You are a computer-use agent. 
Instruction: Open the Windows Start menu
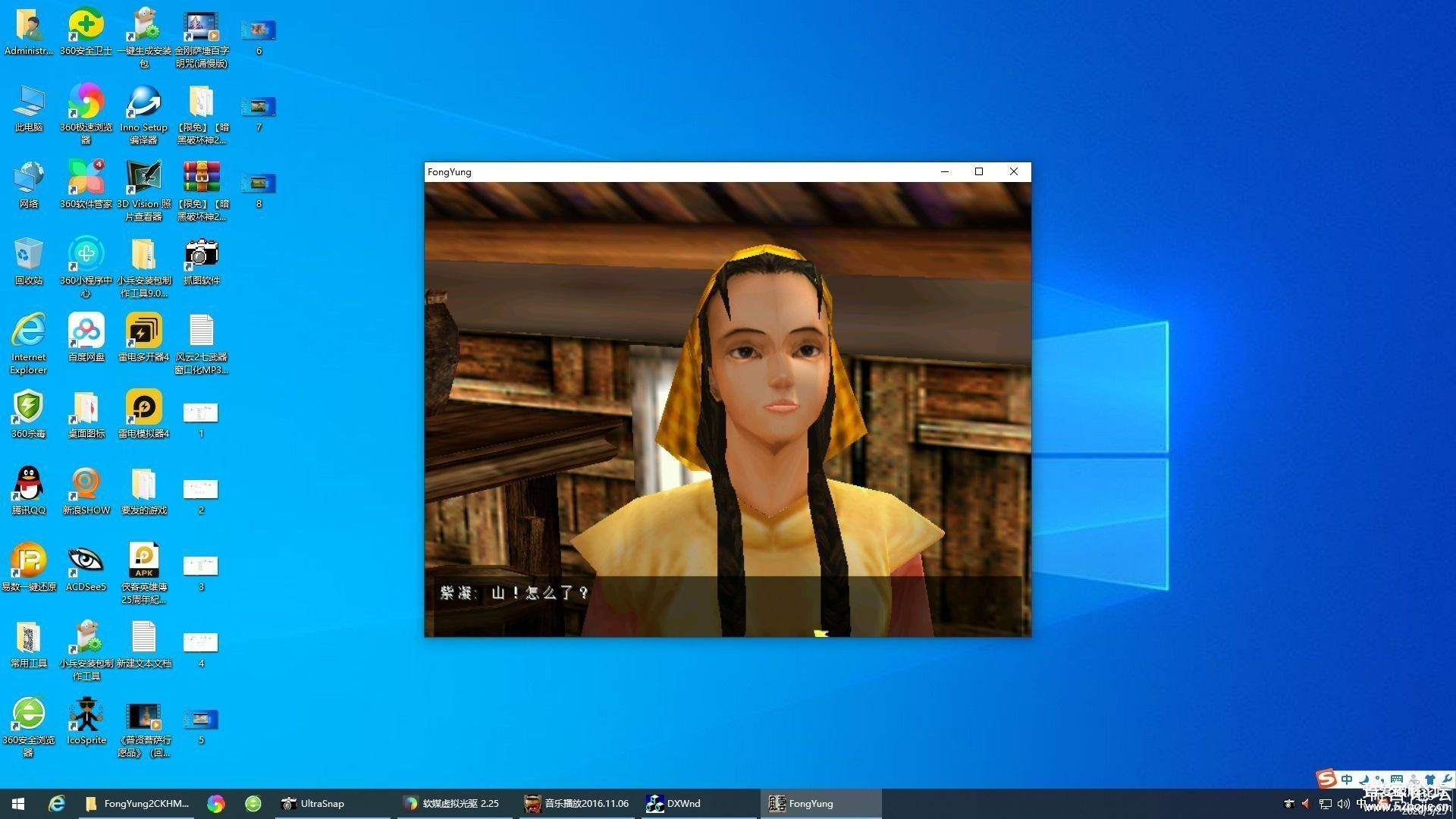coord(18,804)
